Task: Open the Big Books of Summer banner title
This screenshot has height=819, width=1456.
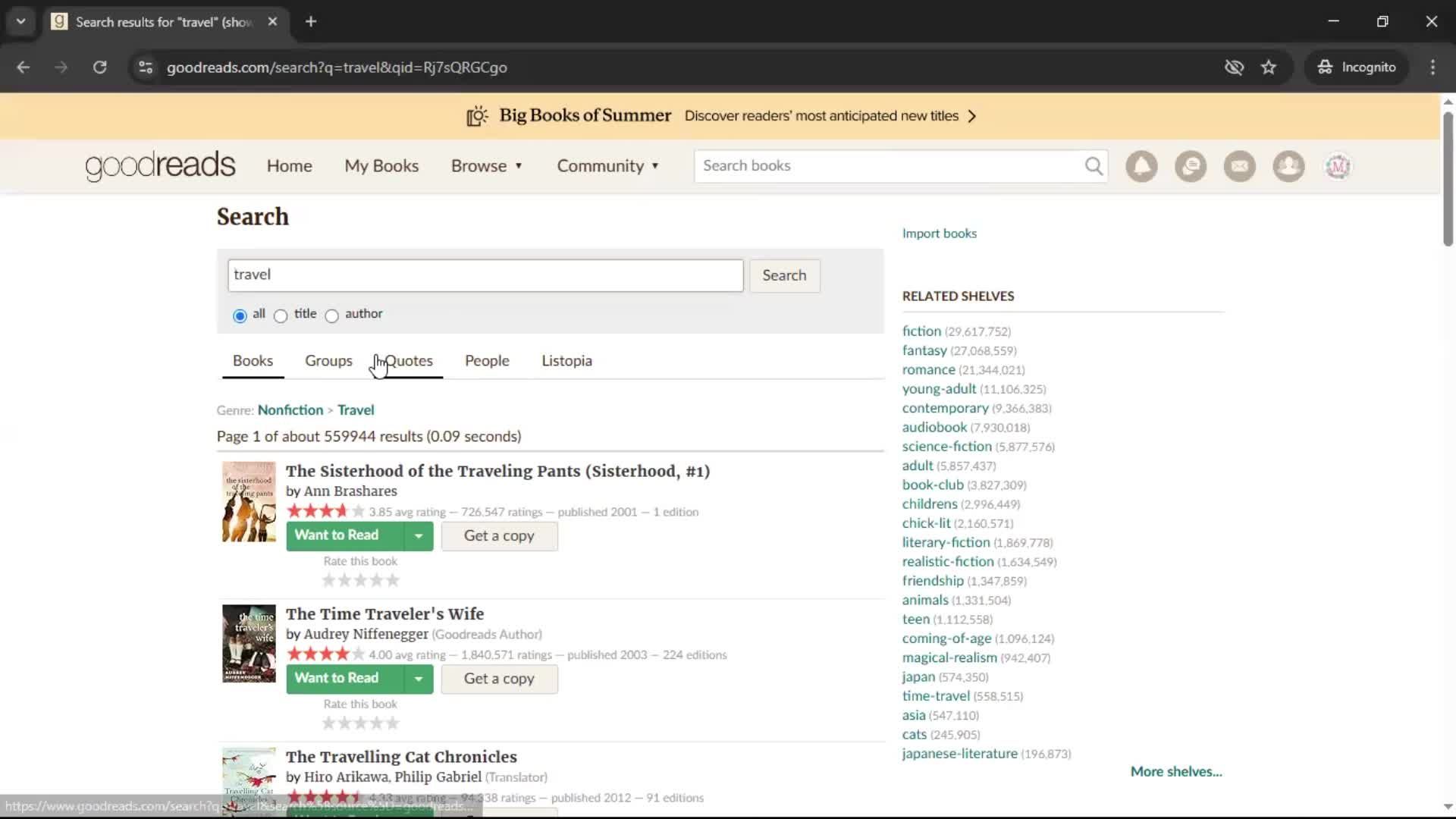Action: click(585, 115)
